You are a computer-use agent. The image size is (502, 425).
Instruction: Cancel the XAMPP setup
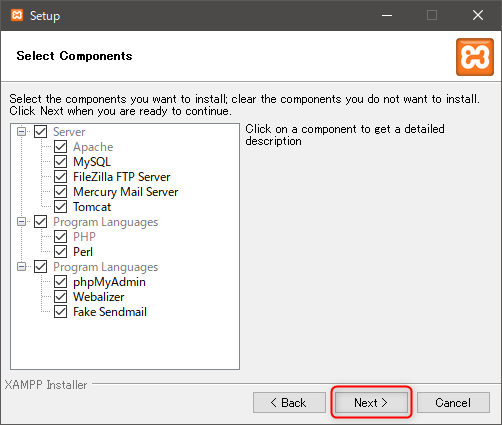tap(453, 402)
